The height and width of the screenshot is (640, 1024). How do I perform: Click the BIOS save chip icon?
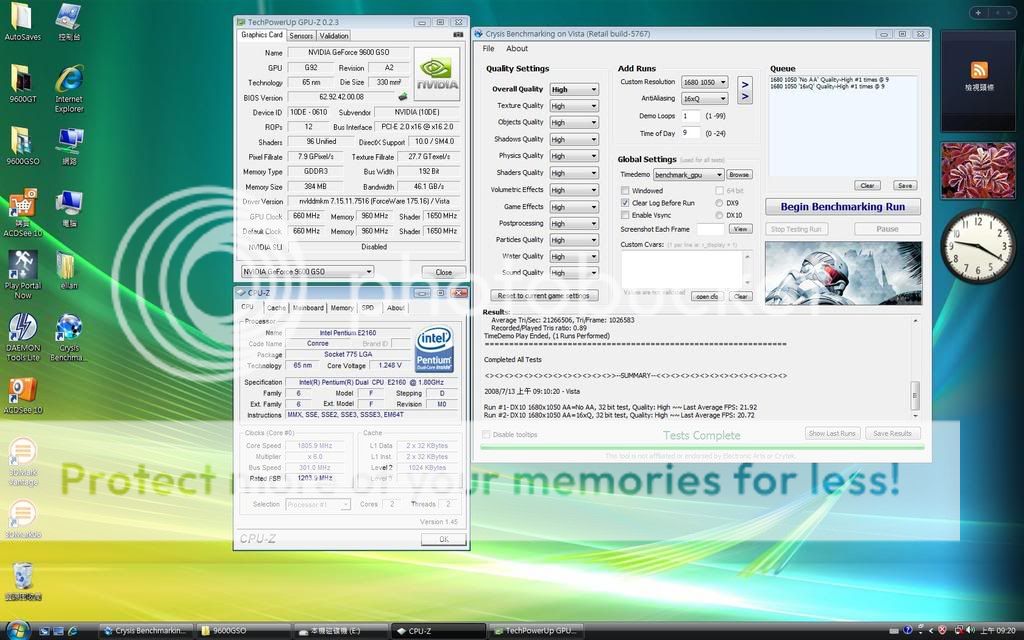click(402, 97)
